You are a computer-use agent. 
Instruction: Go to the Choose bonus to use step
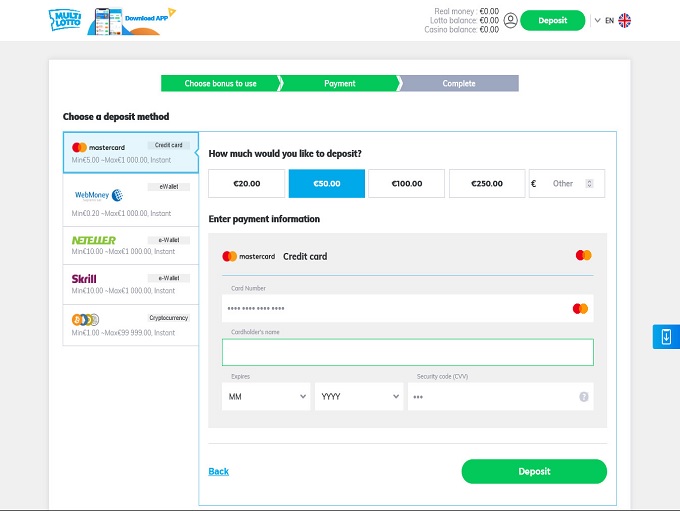point(220,84)
